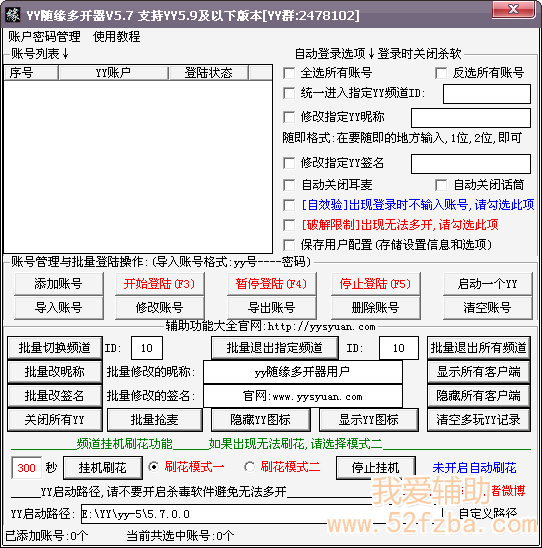Click 启动一个YY button
542x548 pixels.
488,284
